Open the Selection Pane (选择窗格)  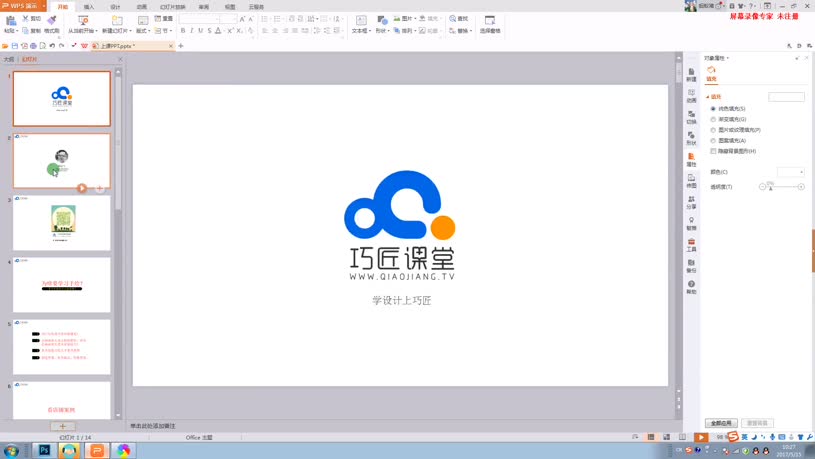[x=490, y=24]
